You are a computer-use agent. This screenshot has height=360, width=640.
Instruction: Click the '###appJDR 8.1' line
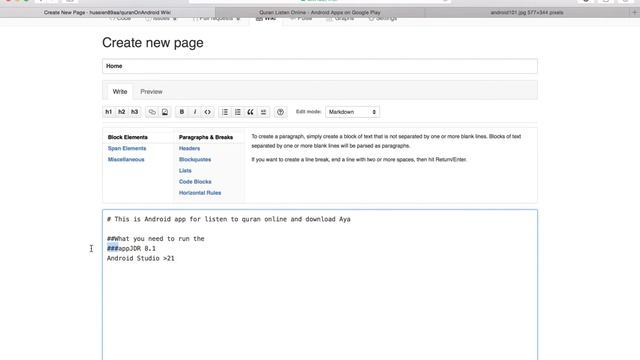coord(131,249)
